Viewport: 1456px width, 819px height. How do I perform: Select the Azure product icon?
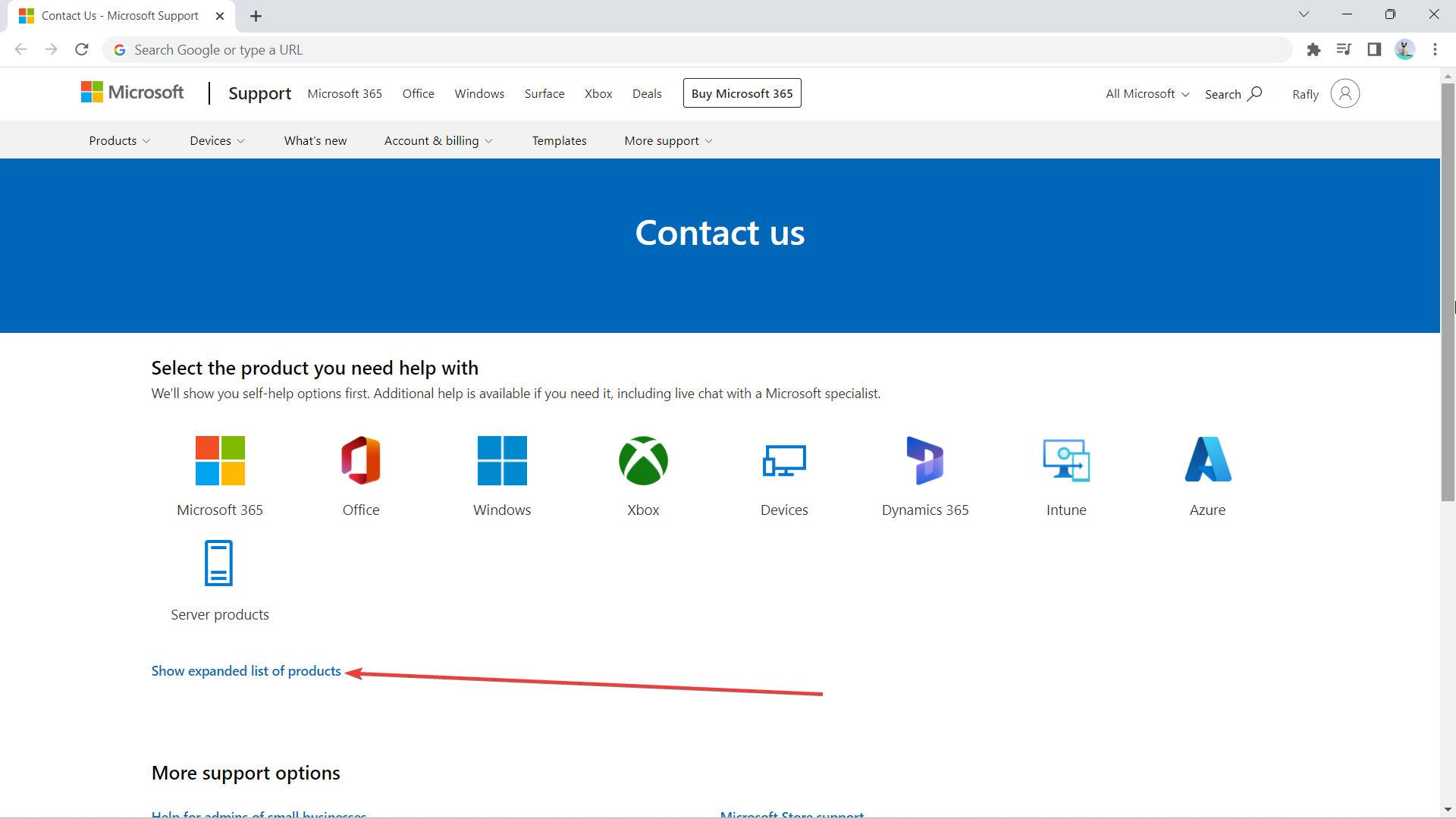[x=1208, y=459]
